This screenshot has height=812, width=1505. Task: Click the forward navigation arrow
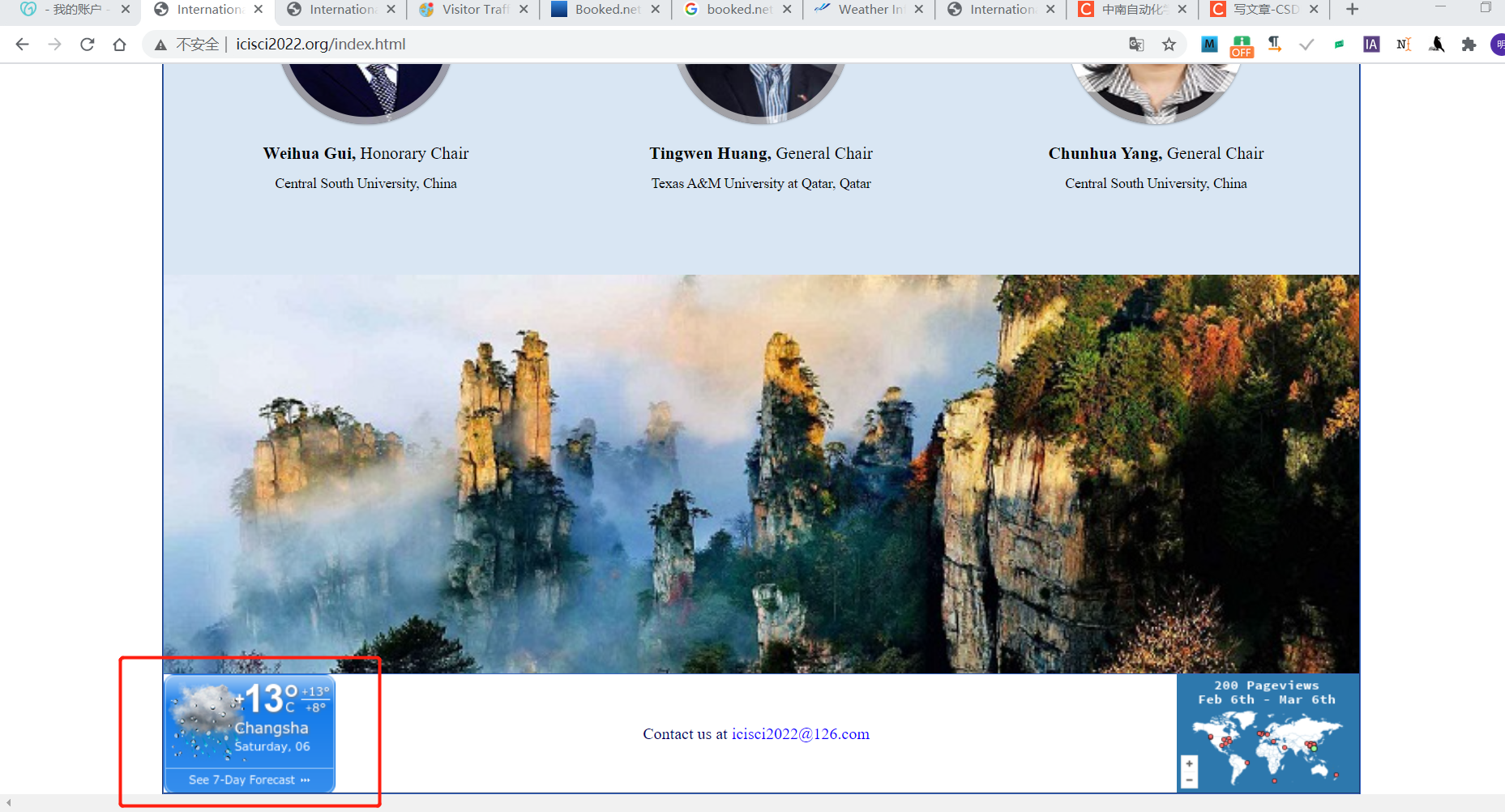(x=54, y=45)
